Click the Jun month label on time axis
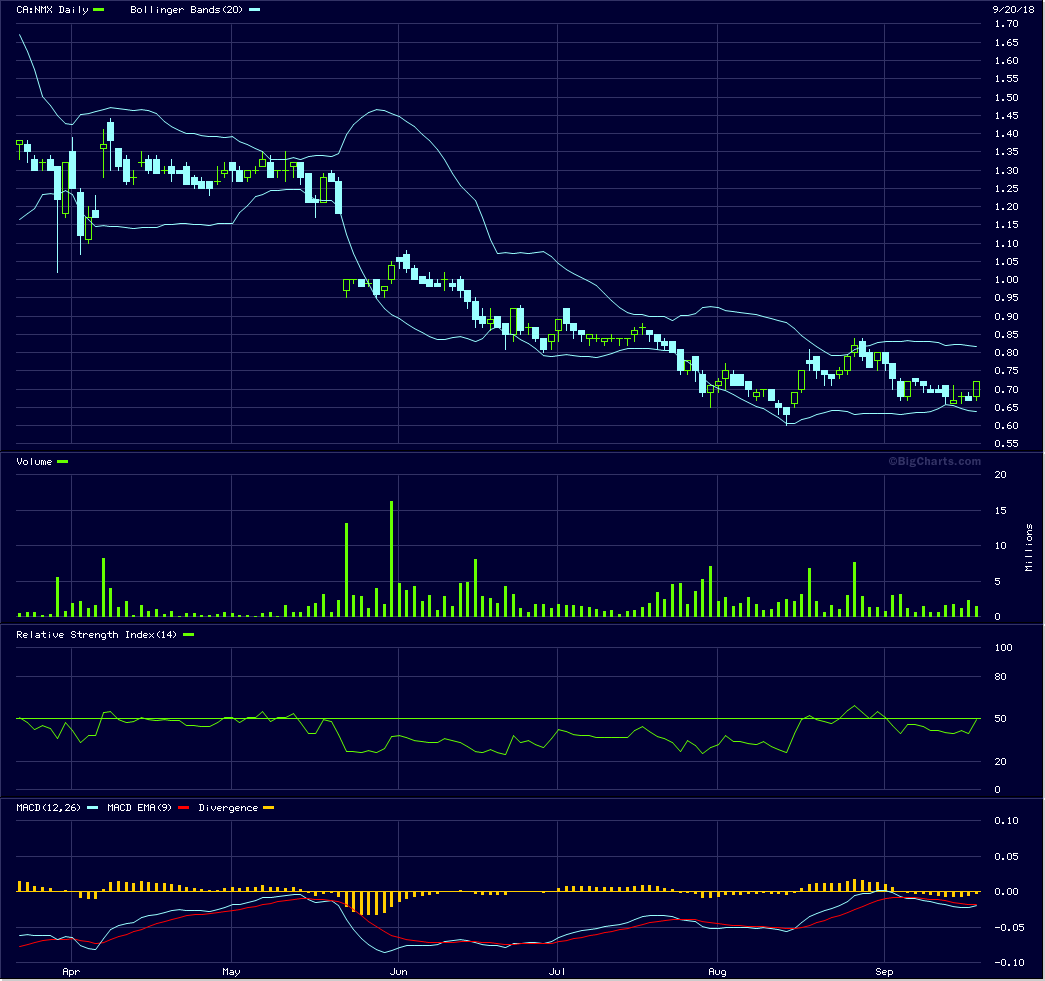The height and width of the screenshot is (981, 1045). [398, 972]
